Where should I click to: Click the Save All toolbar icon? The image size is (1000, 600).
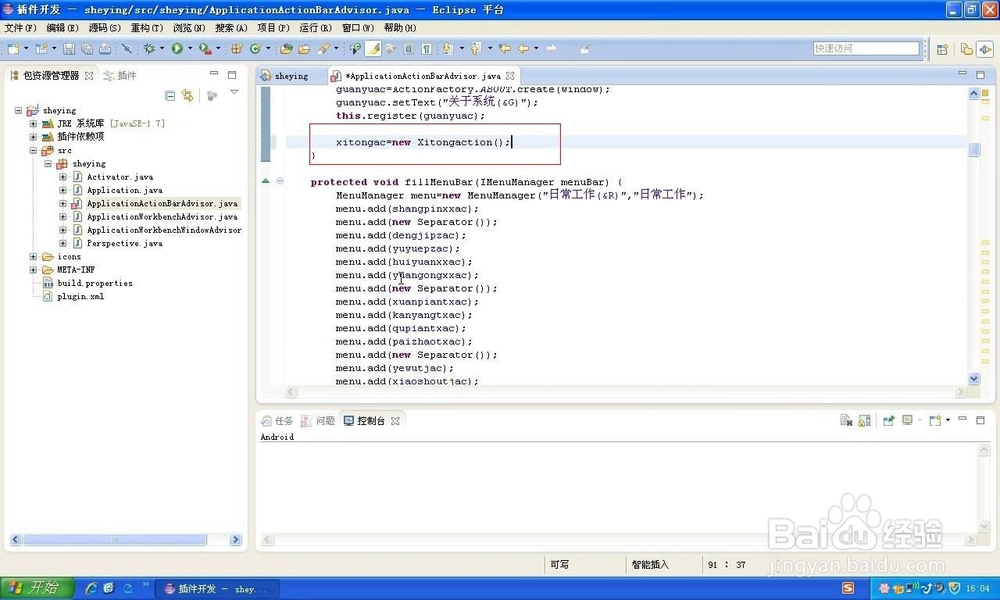87,48
